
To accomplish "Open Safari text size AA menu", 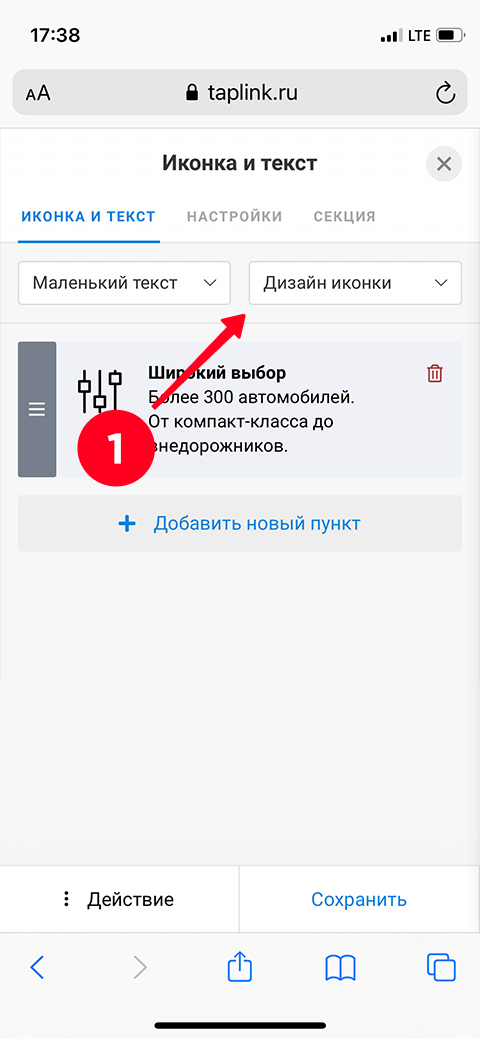I will (38, 93).
